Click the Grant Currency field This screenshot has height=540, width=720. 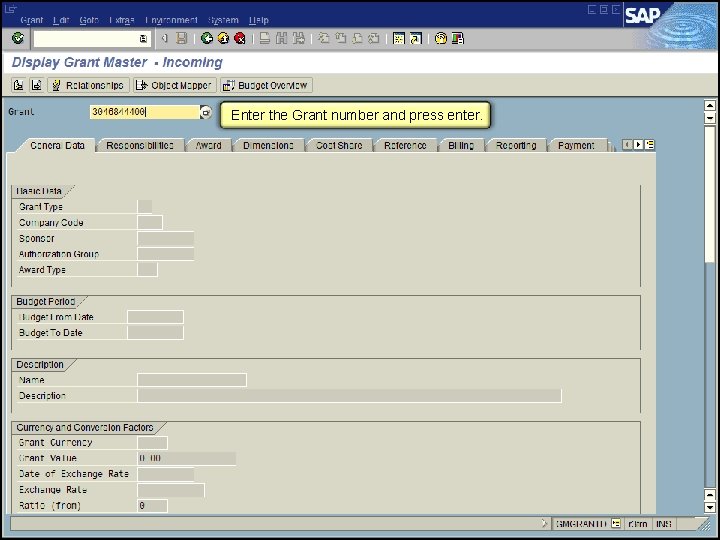(152, 443)
